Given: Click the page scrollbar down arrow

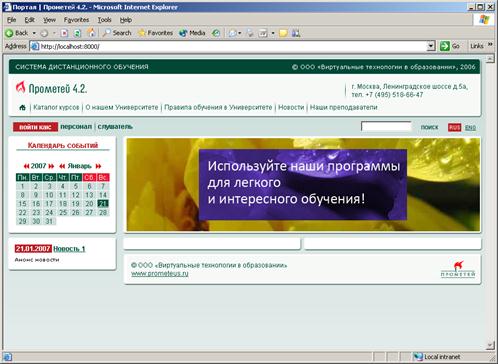Looking at the screenshot, I should (x=490, y=345).
